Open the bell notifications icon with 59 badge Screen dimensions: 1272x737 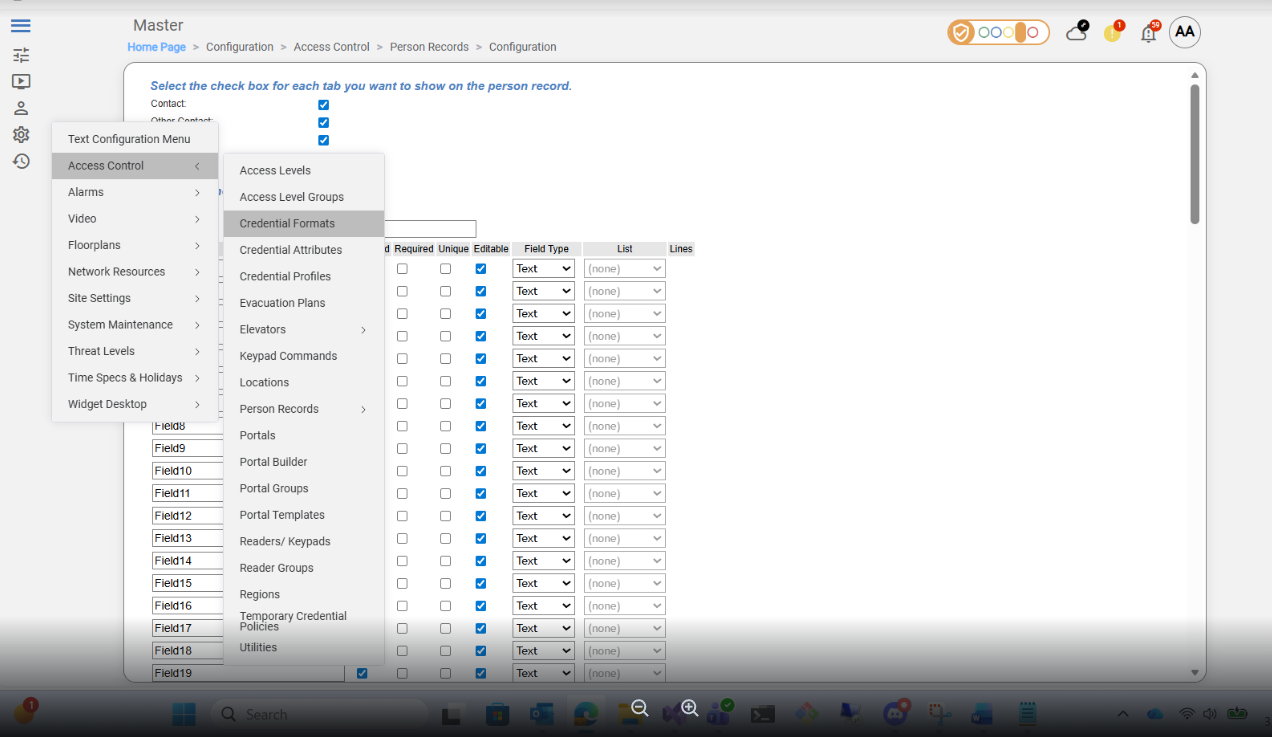click(x=1148, y=33)
